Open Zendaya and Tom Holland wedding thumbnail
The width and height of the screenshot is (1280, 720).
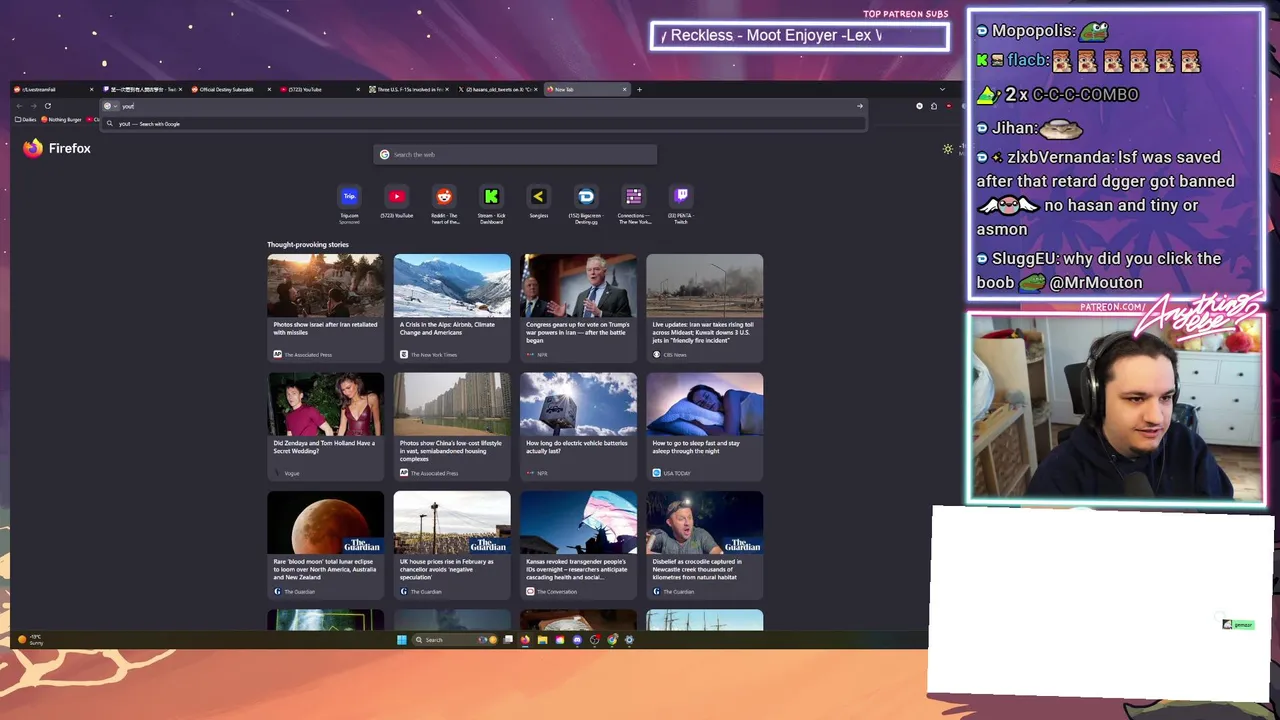[x=325, y=404]
